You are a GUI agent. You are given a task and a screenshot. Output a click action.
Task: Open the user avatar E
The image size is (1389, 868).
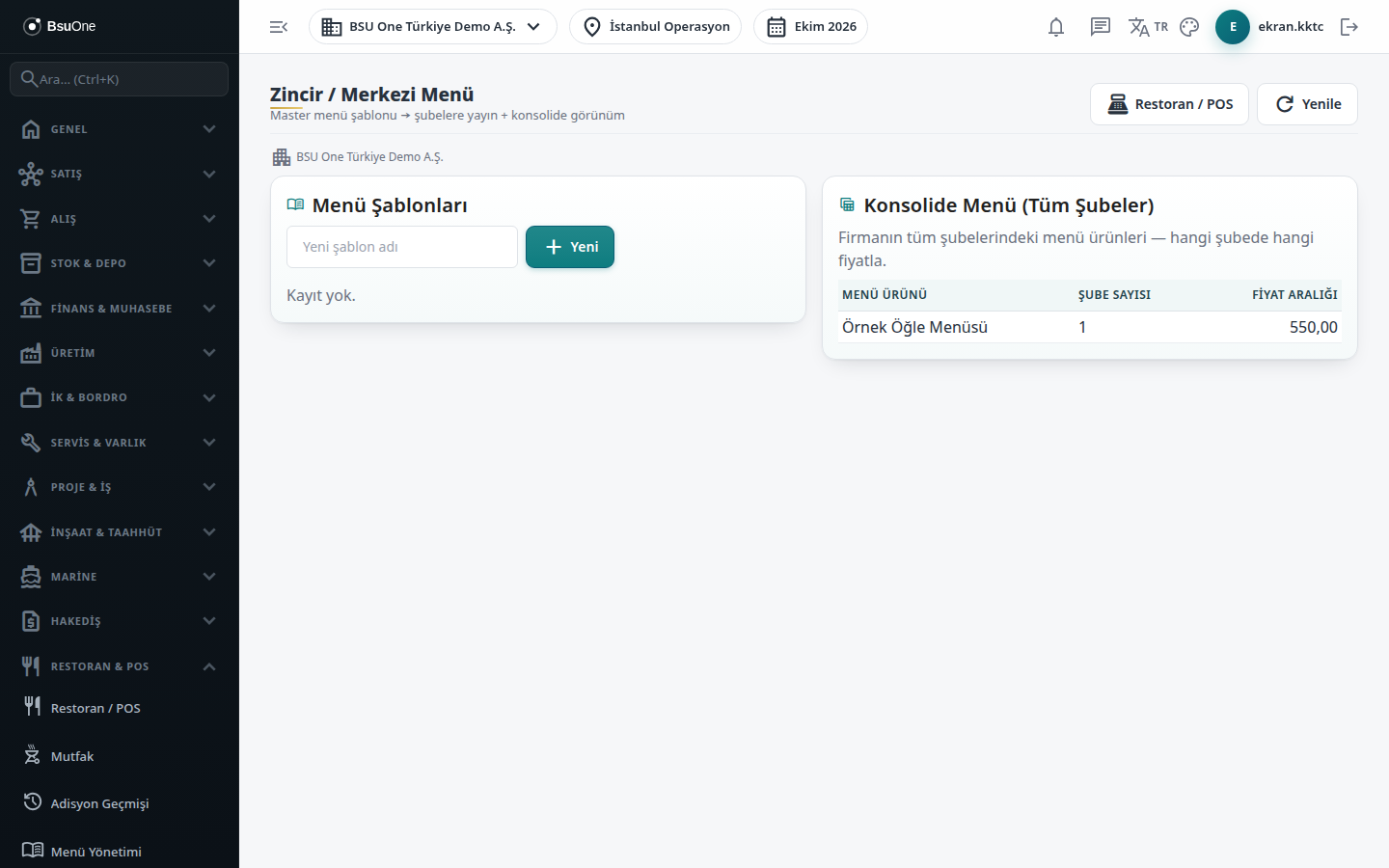(x=1233, y=27)
